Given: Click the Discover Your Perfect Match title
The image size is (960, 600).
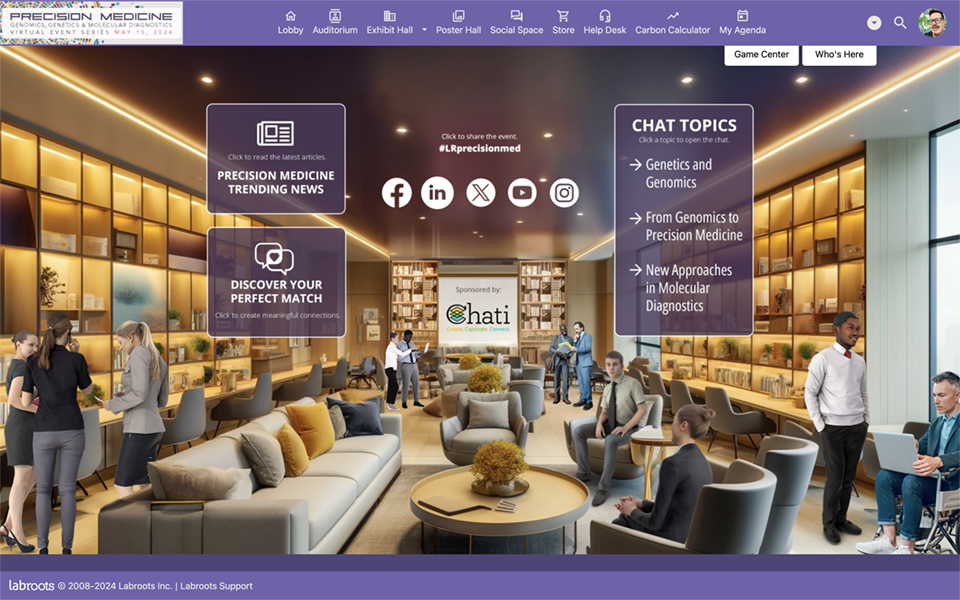Looking at the screenshot, I should pos(276,291).
